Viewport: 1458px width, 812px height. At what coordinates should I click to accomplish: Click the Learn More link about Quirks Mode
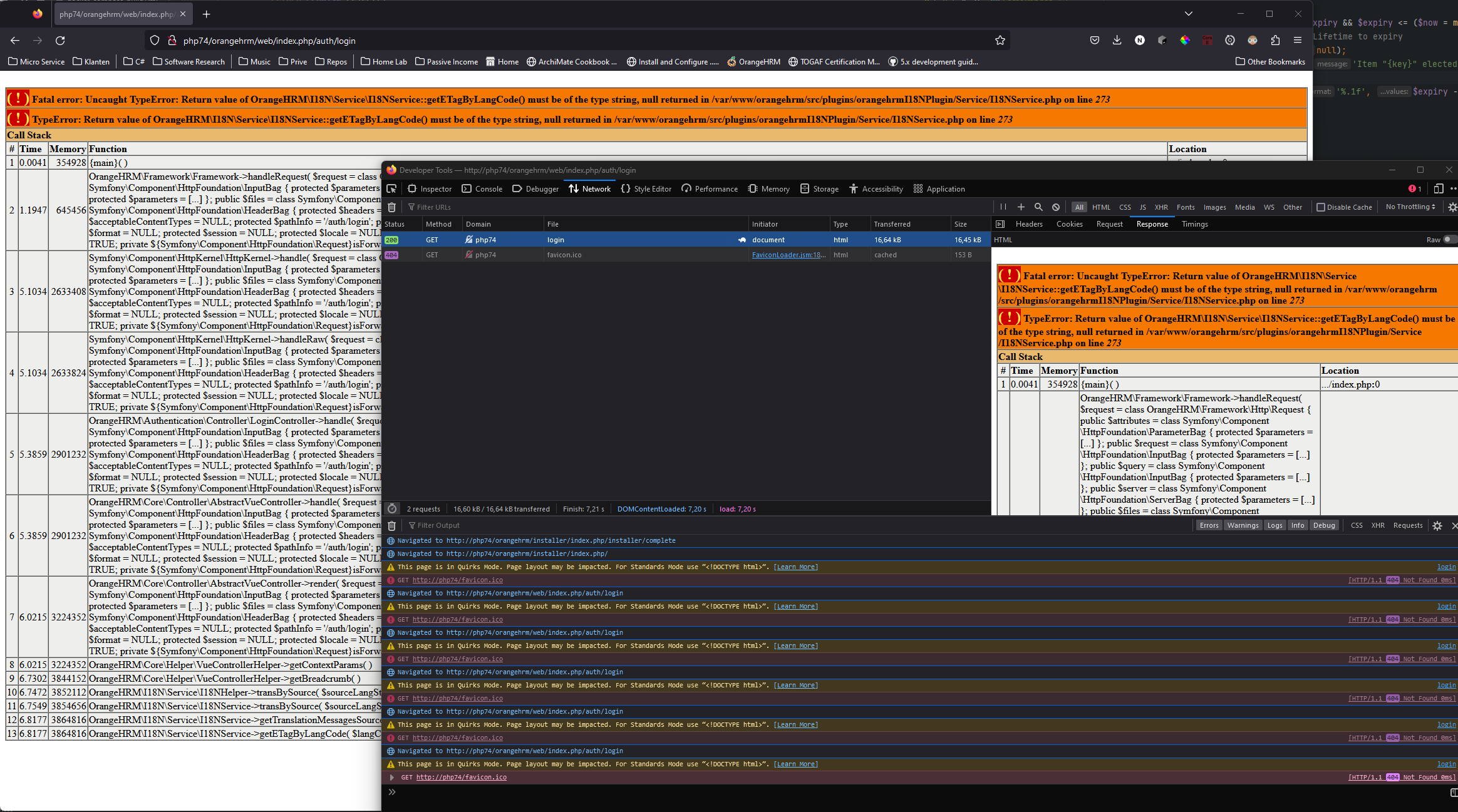(795, 567)
